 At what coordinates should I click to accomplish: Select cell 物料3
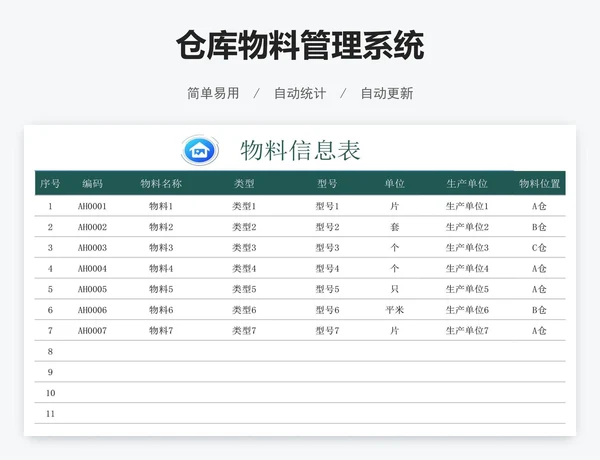coord(161,248)
